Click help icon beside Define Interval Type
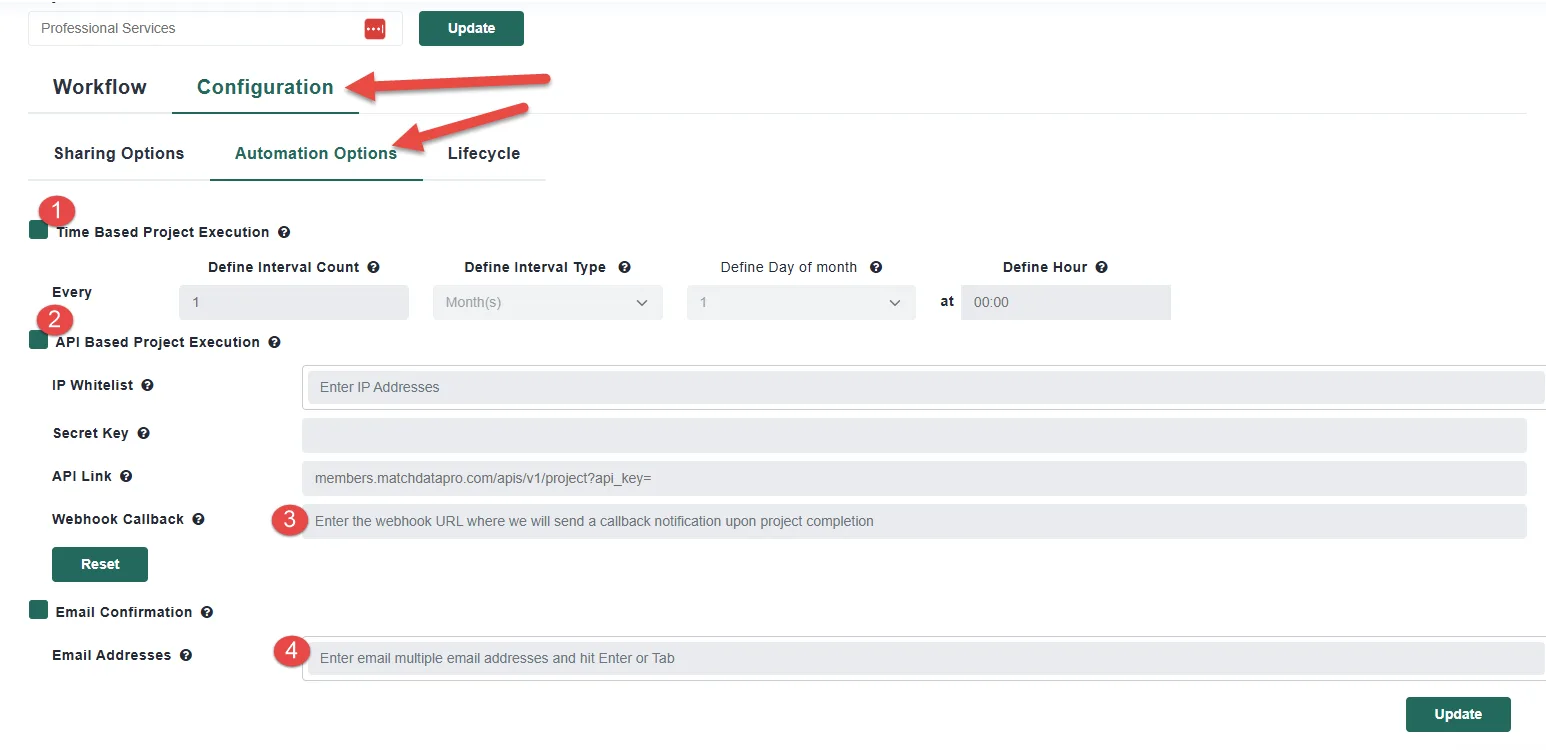 (x=624, y=267)
